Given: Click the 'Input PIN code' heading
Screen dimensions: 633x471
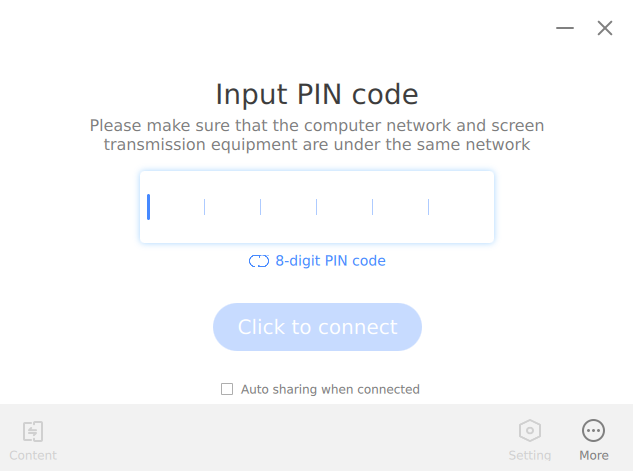Looking at the screenshot, I should [x=317, y=95].
